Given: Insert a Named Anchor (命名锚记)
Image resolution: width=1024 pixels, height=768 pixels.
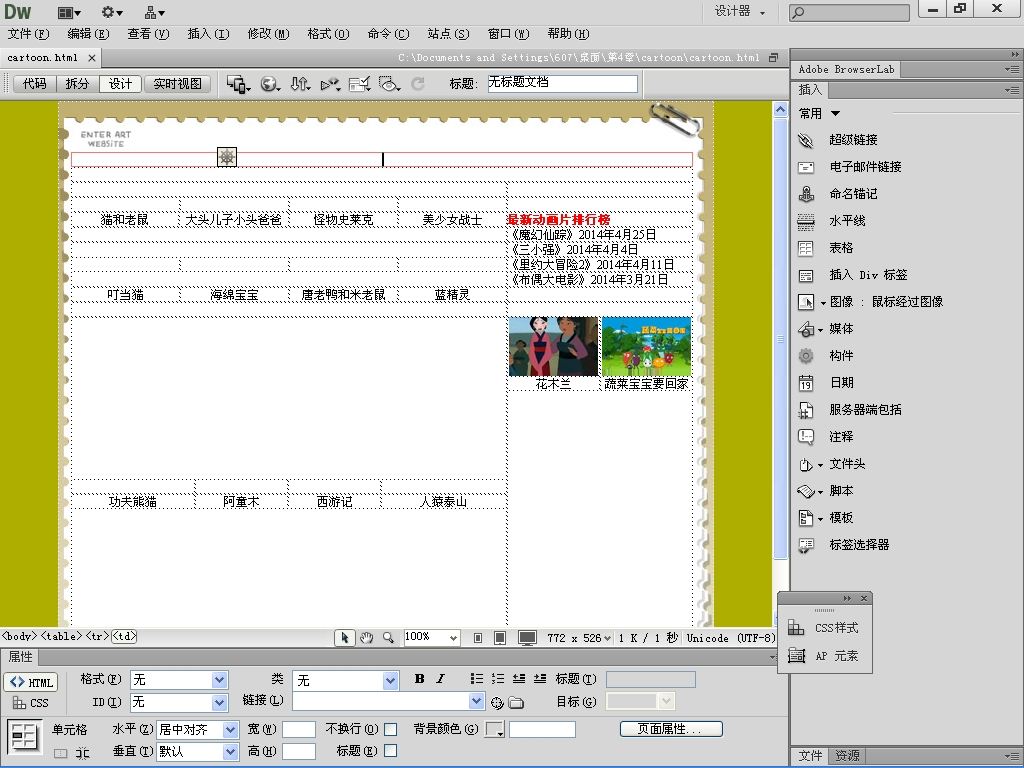Looking at the screenshot, I should tap(806, 194).
